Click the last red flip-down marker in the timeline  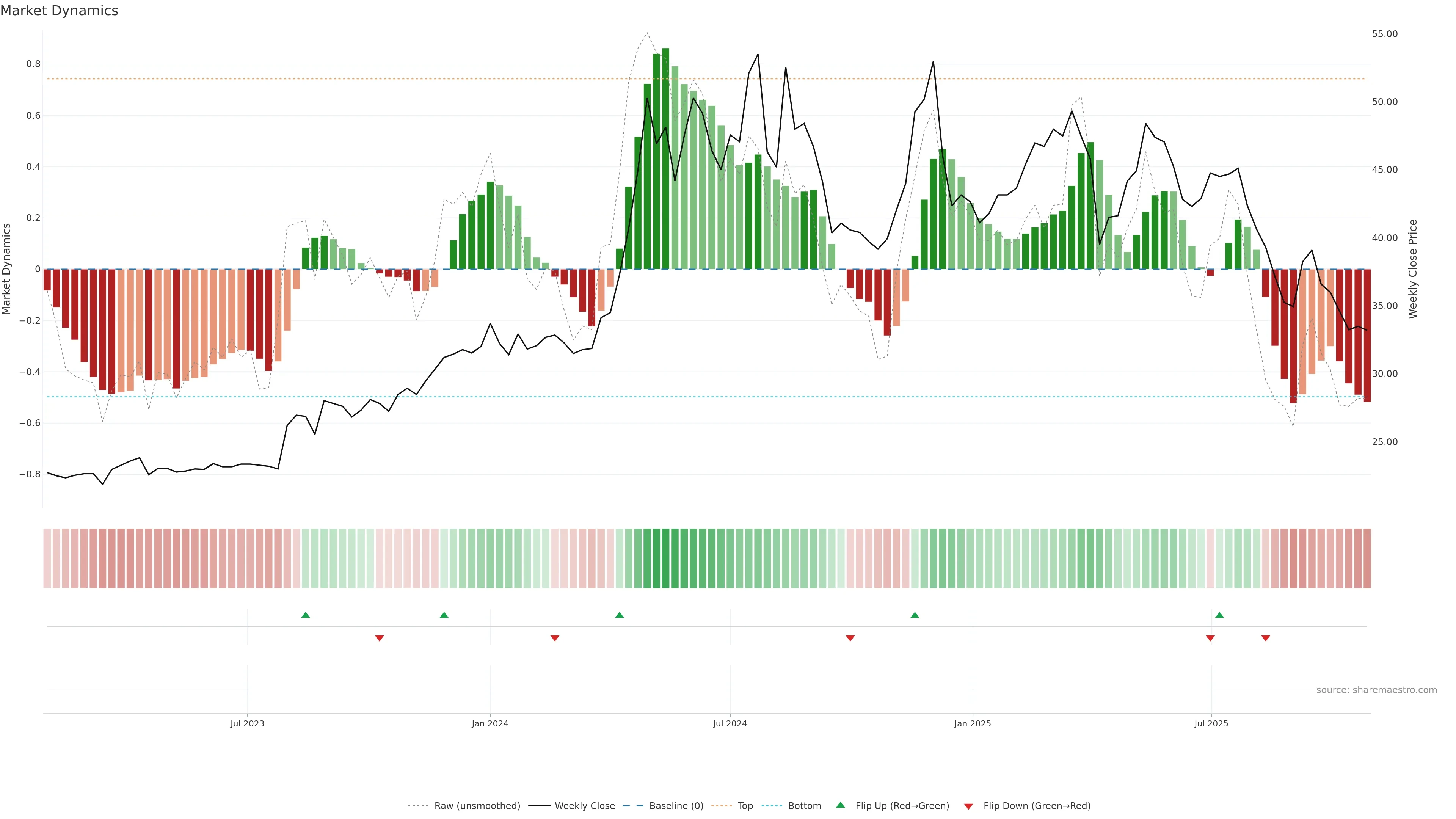click(x=1266, y=638)
